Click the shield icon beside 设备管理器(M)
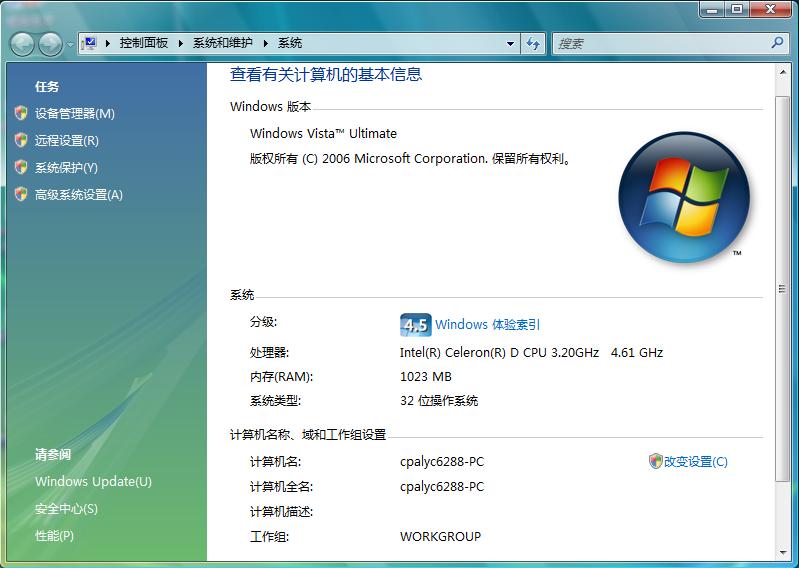This screenshot has width=799, height=568. [21, 113]
